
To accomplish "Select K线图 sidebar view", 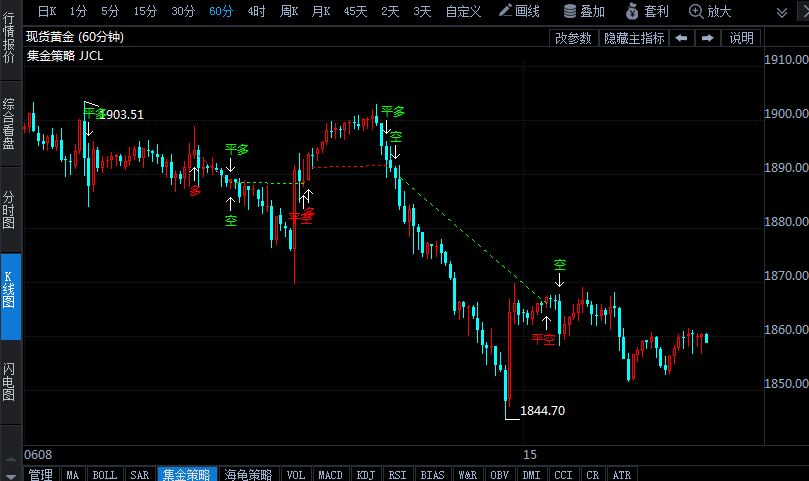I will pyautogui.click(x=10, y=296).
